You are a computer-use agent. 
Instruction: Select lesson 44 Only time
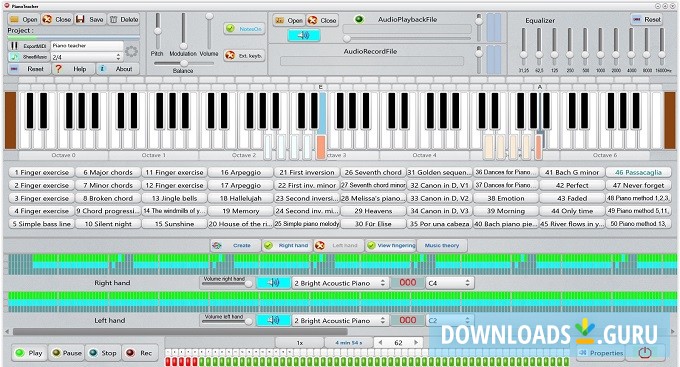click(x=572, y=211)
